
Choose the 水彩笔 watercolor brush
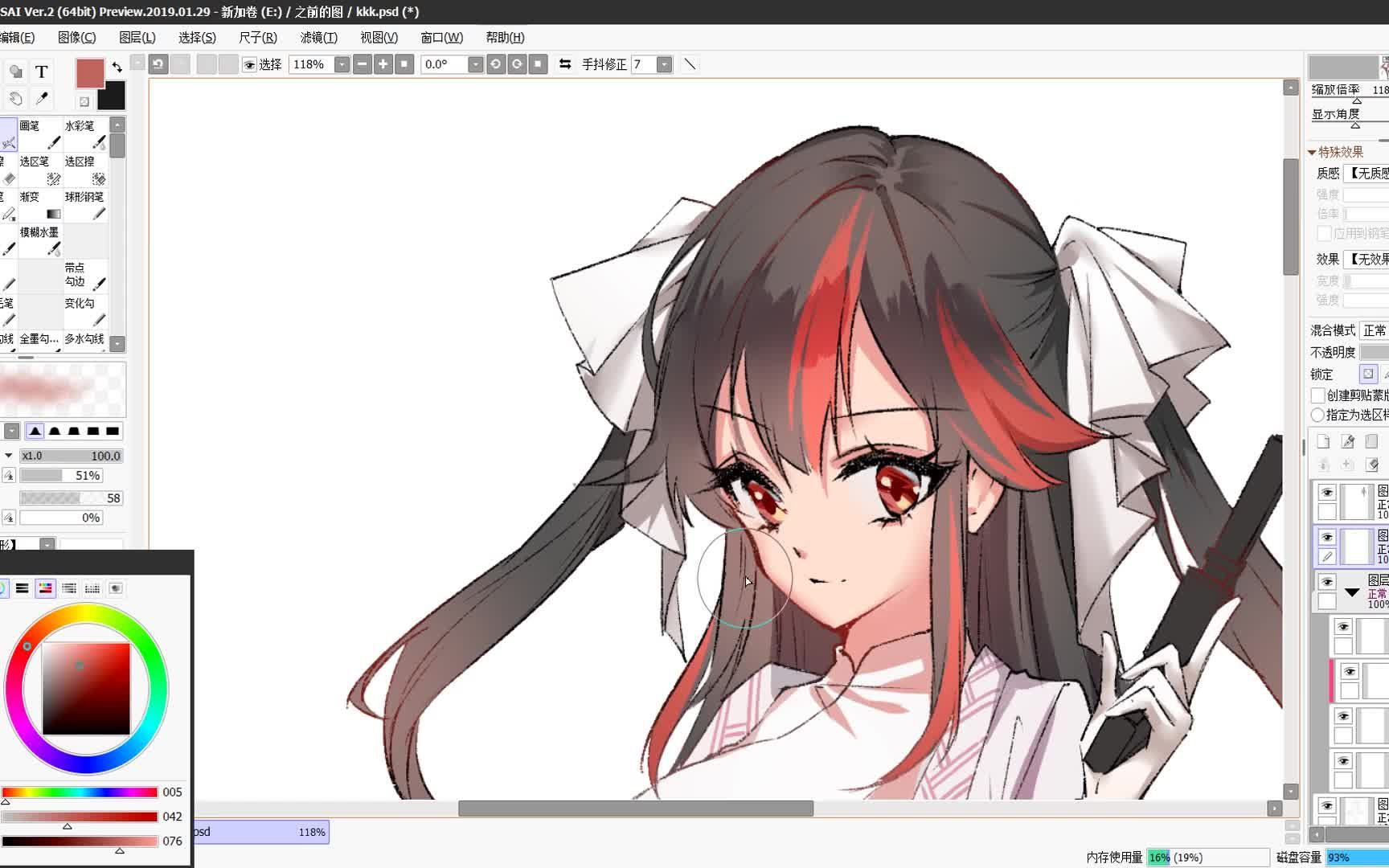85,133
